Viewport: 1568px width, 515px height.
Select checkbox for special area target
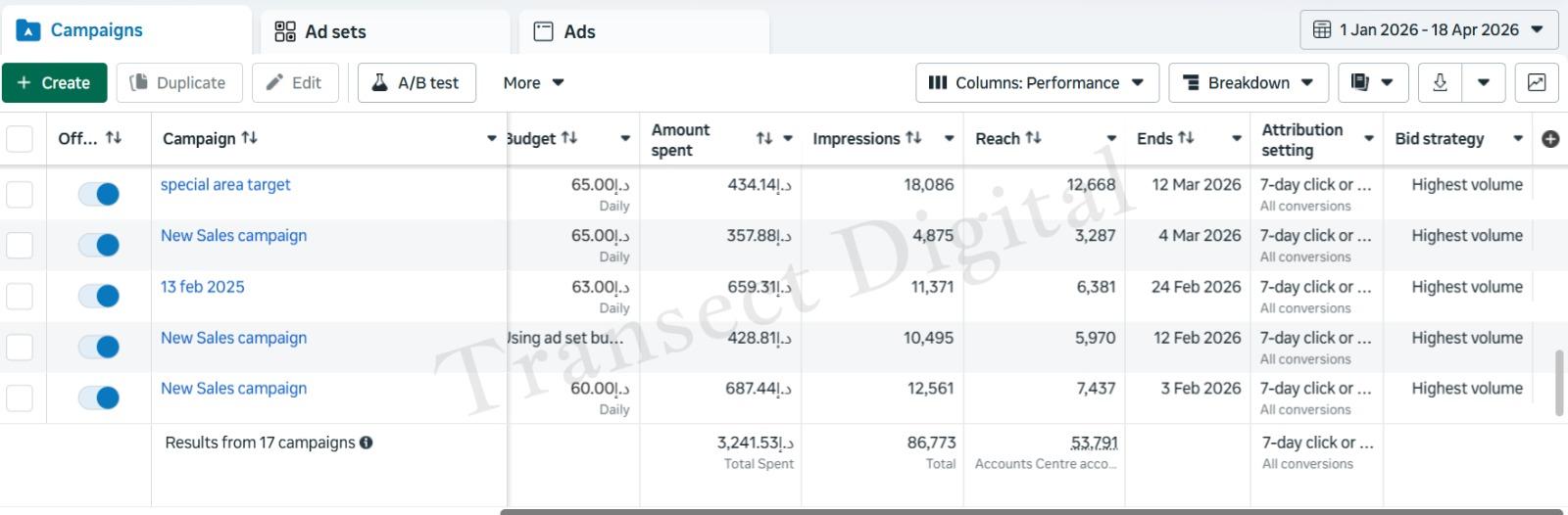(x=20, y=194)
